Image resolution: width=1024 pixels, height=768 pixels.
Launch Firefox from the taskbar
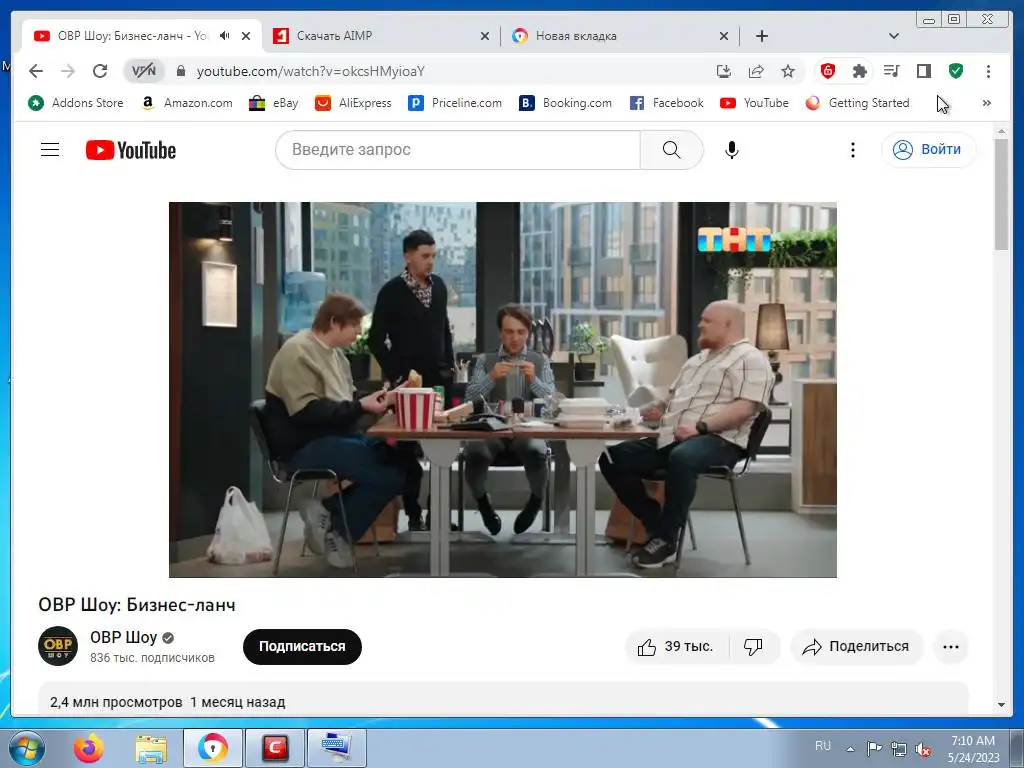[x=89, y=748]
